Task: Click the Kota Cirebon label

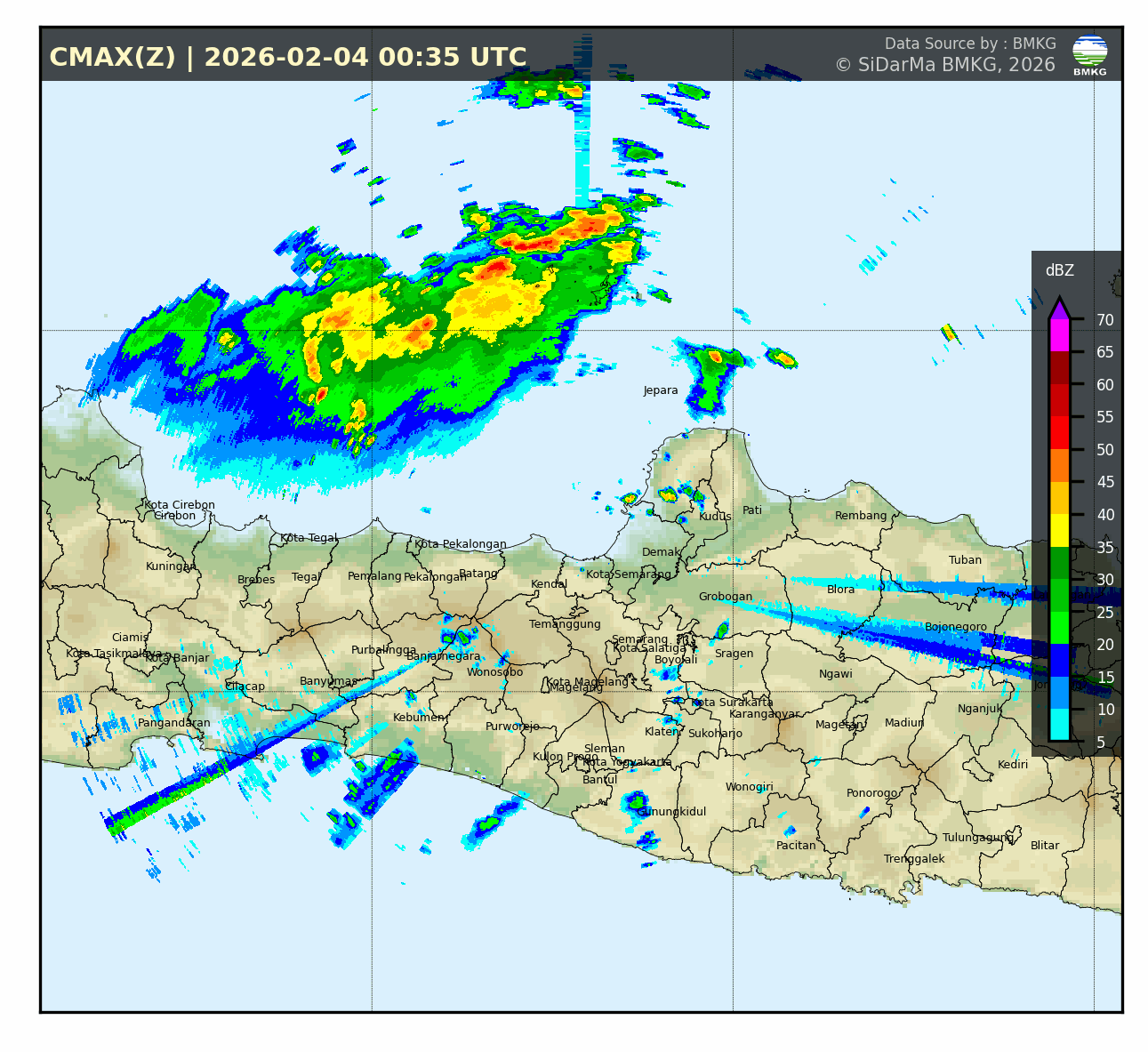Action: (180, 505)
